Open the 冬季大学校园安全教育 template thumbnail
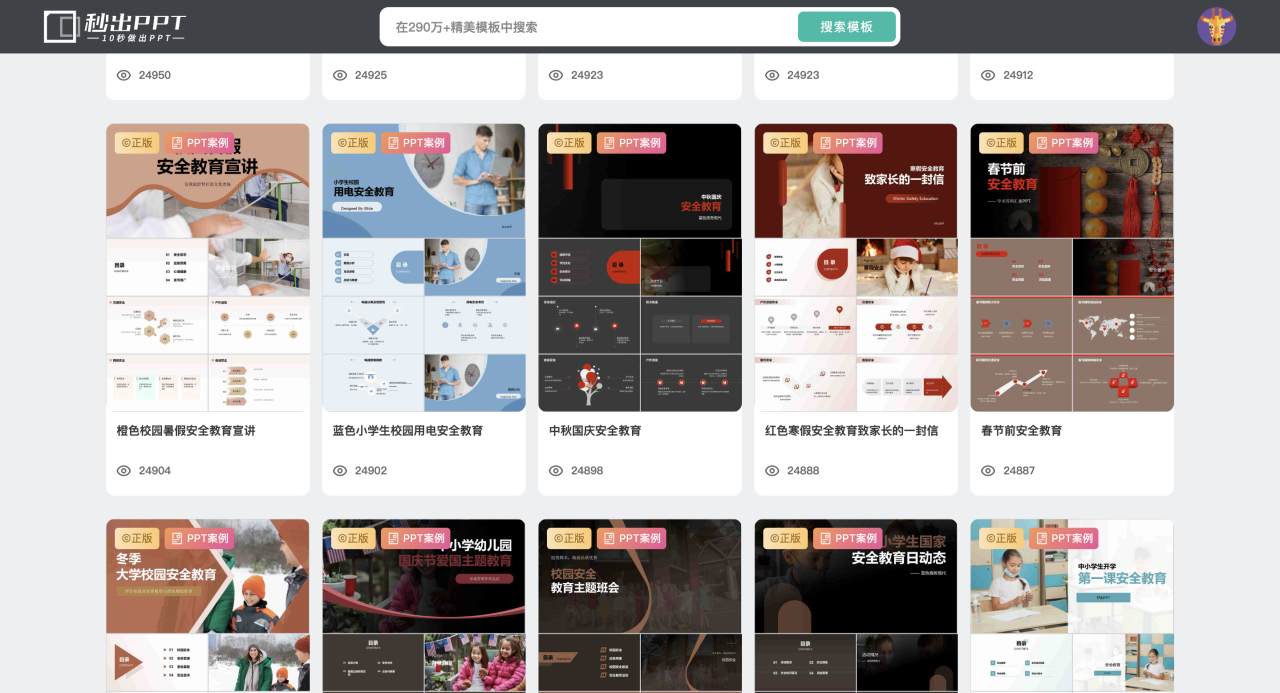 (x=208, y=606)
